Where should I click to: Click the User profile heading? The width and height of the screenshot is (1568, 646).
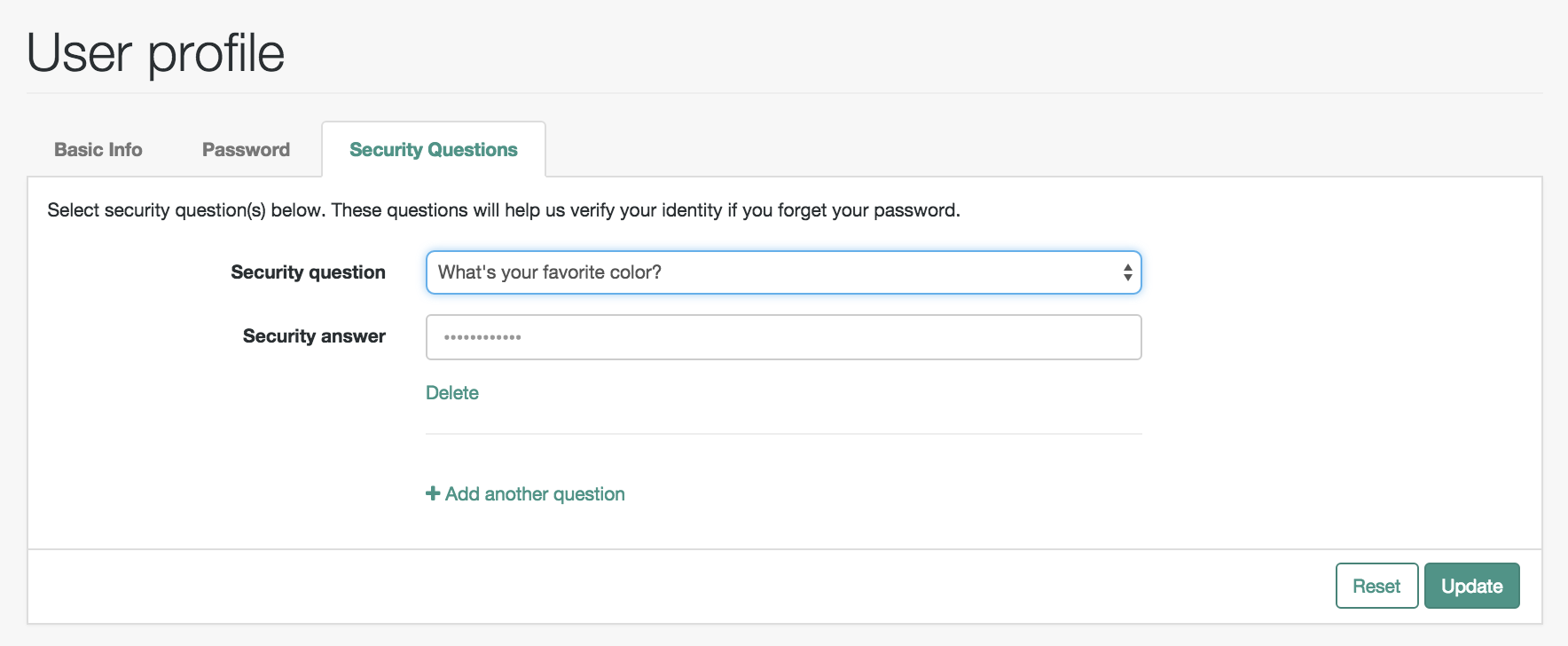pyautogui.click(x=156, y=53)
